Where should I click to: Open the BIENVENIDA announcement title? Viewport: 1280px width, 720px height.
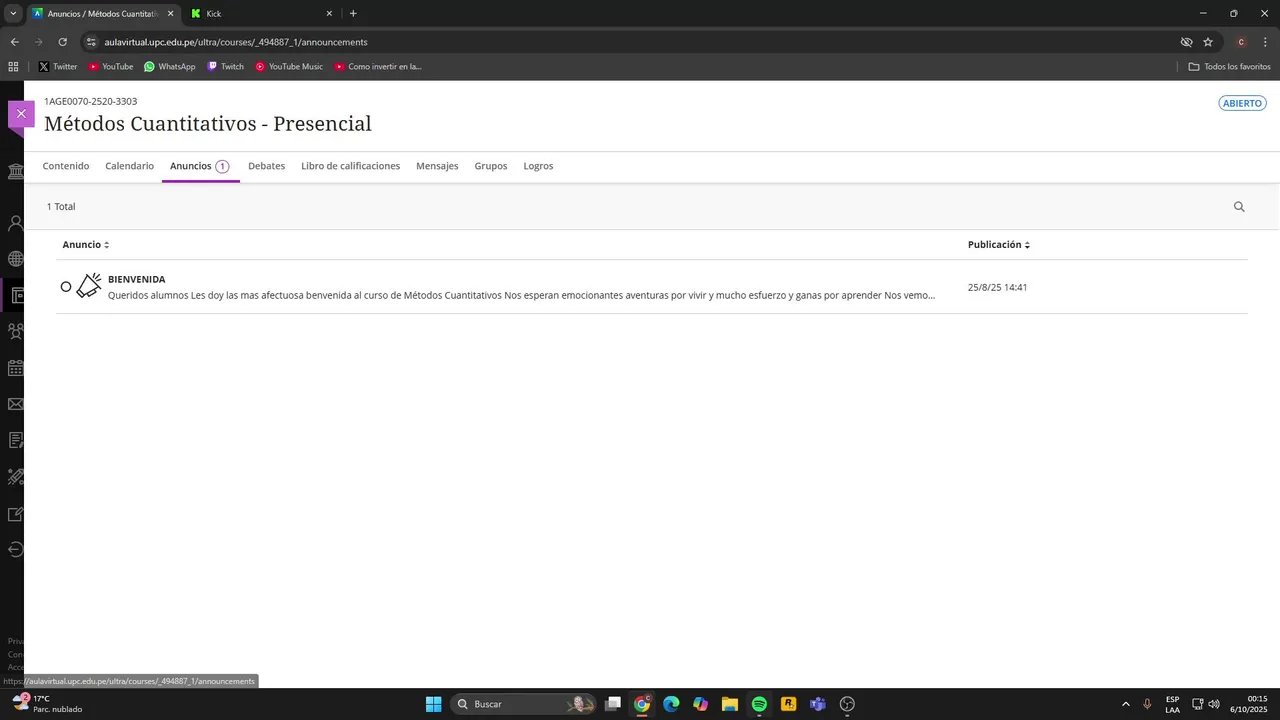pyautogui.click(x=136, y=279)
